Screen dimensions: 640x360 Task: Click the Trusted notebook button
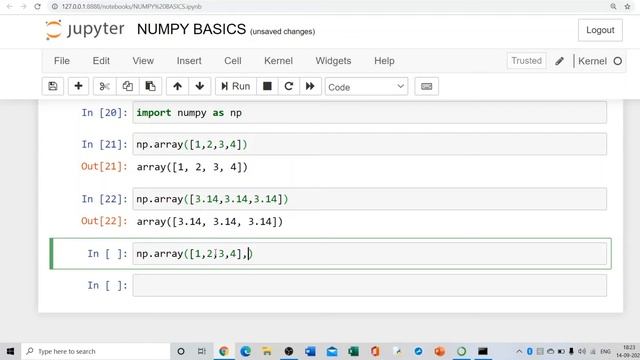click(x=527, y=61)
